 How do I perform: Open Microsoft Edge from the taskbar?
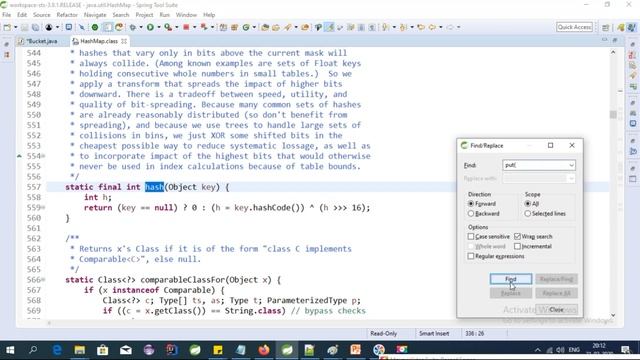[57, 350]
